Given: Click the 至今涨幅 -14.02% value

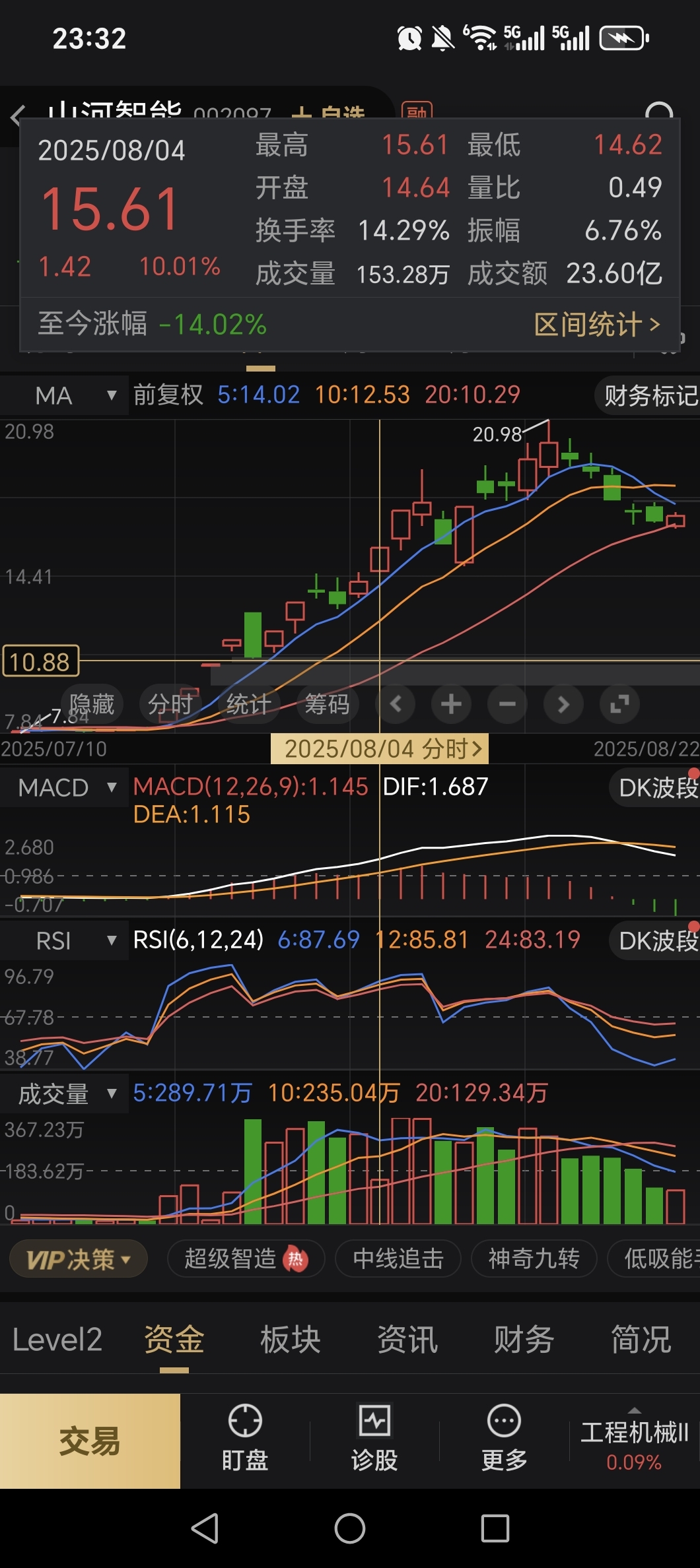Looking at the screenshot, I should (x=213, y=324).
